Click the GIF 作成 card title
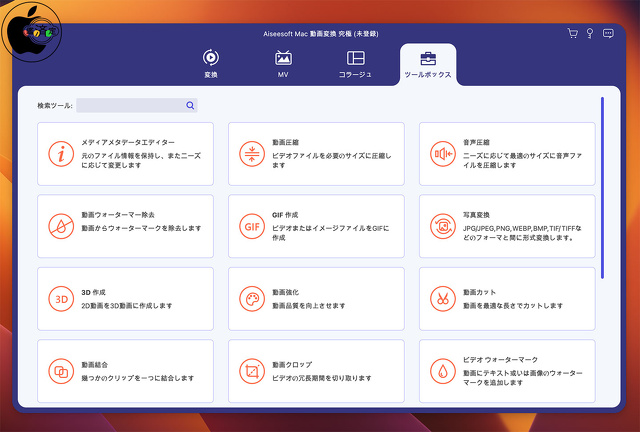 tap(285, 215)
